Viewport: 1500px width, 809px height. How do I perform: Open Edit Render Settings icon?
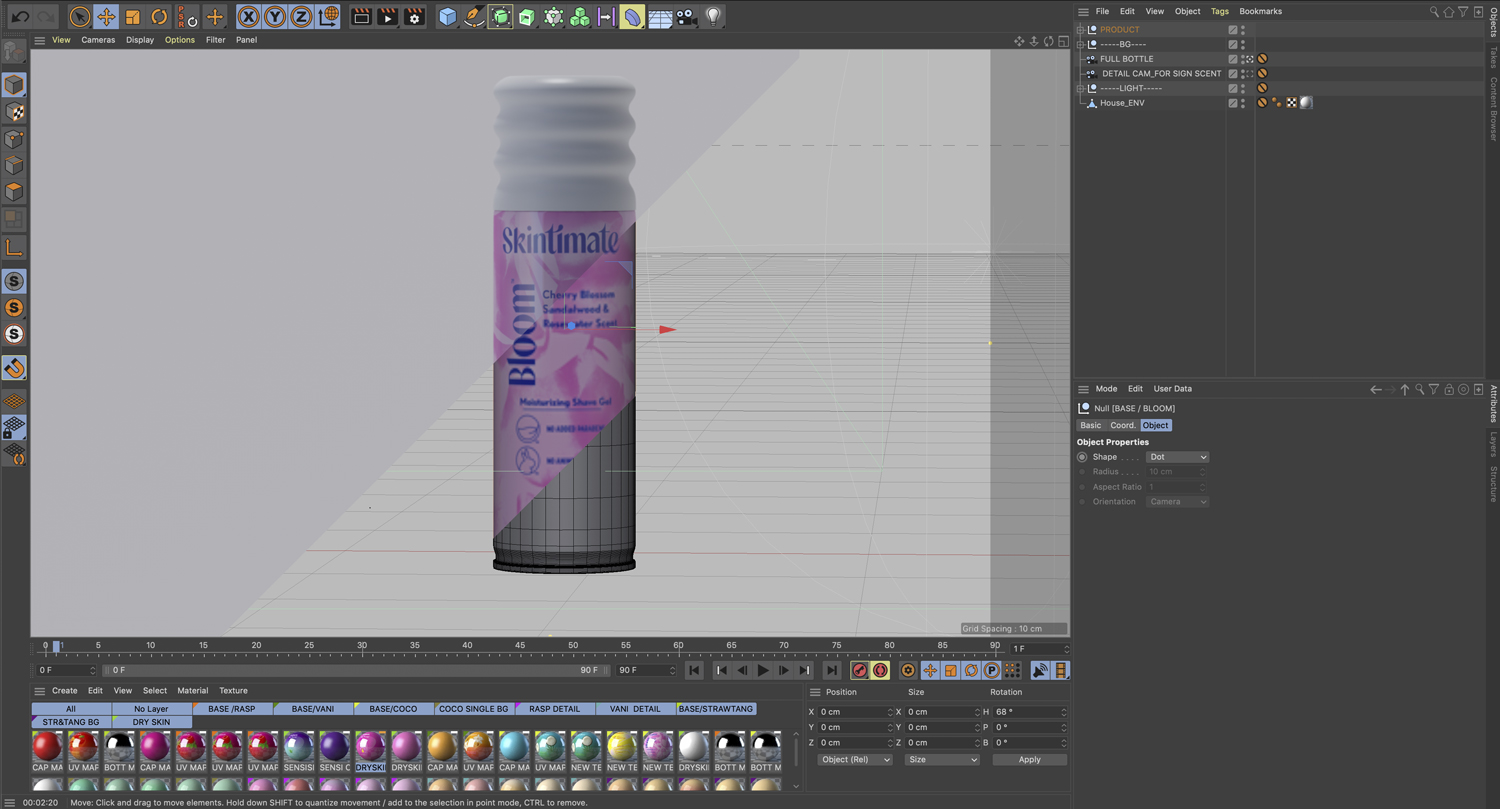[x=414, y=17]
